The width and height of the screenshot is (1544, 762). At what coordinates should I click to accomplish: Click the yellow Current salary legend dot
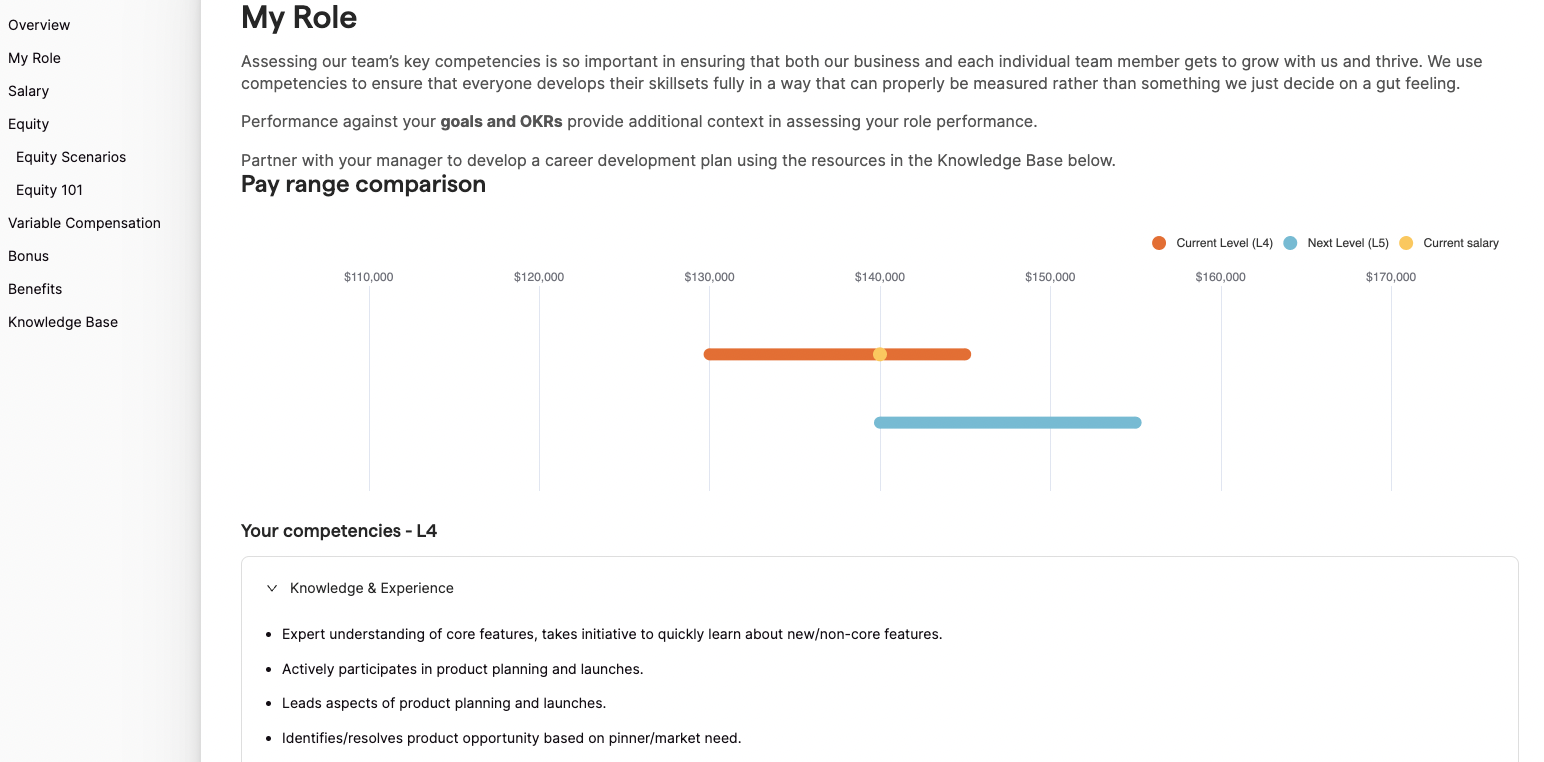pos(1406,243)
